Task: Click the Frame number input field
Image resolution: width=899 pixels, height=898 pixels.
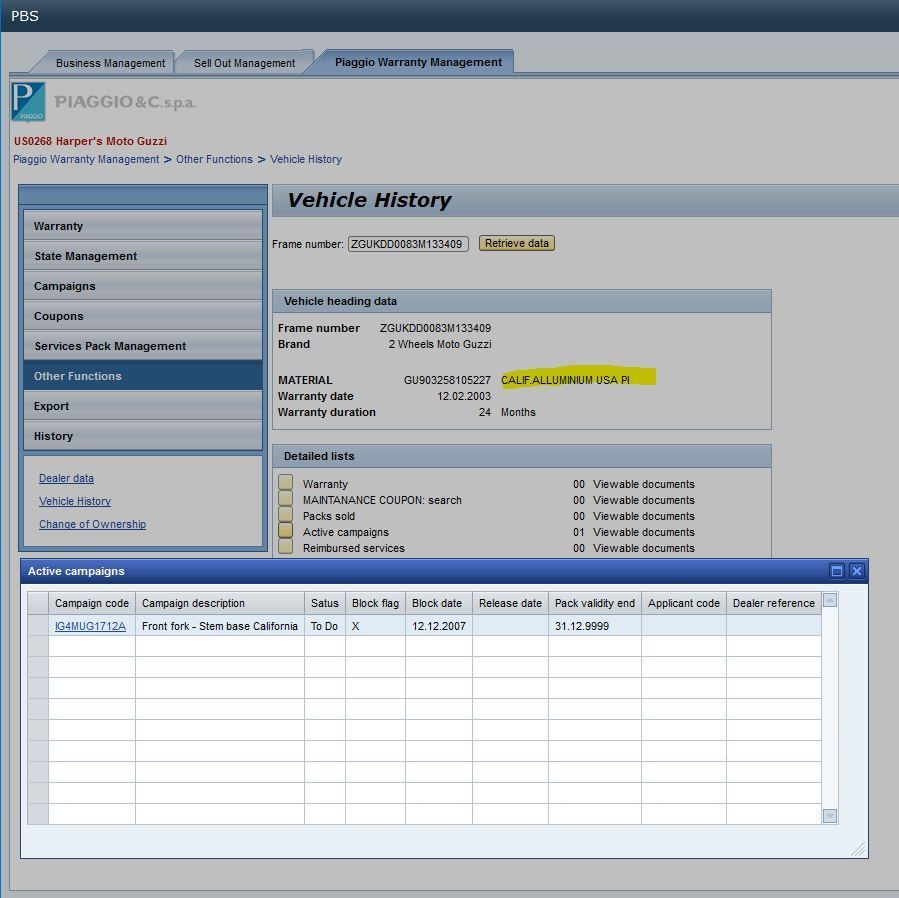Action: 408,244
